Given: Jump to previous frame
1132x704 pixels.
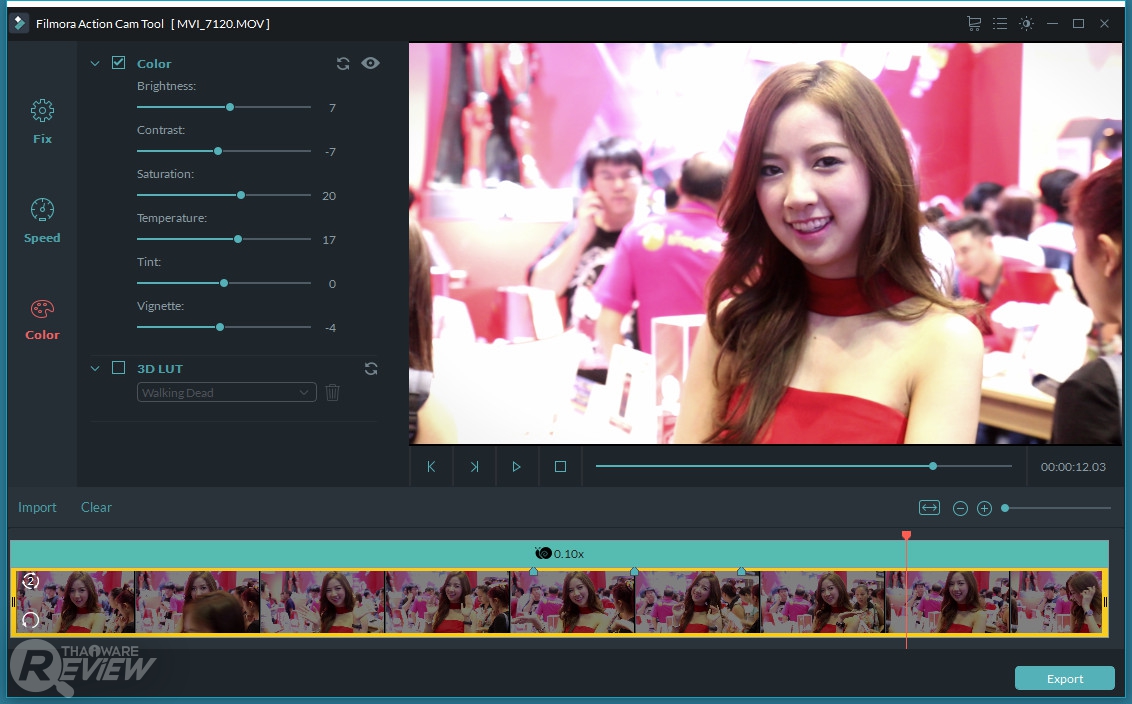Looking at the screenshot, I should coord(431,466).
